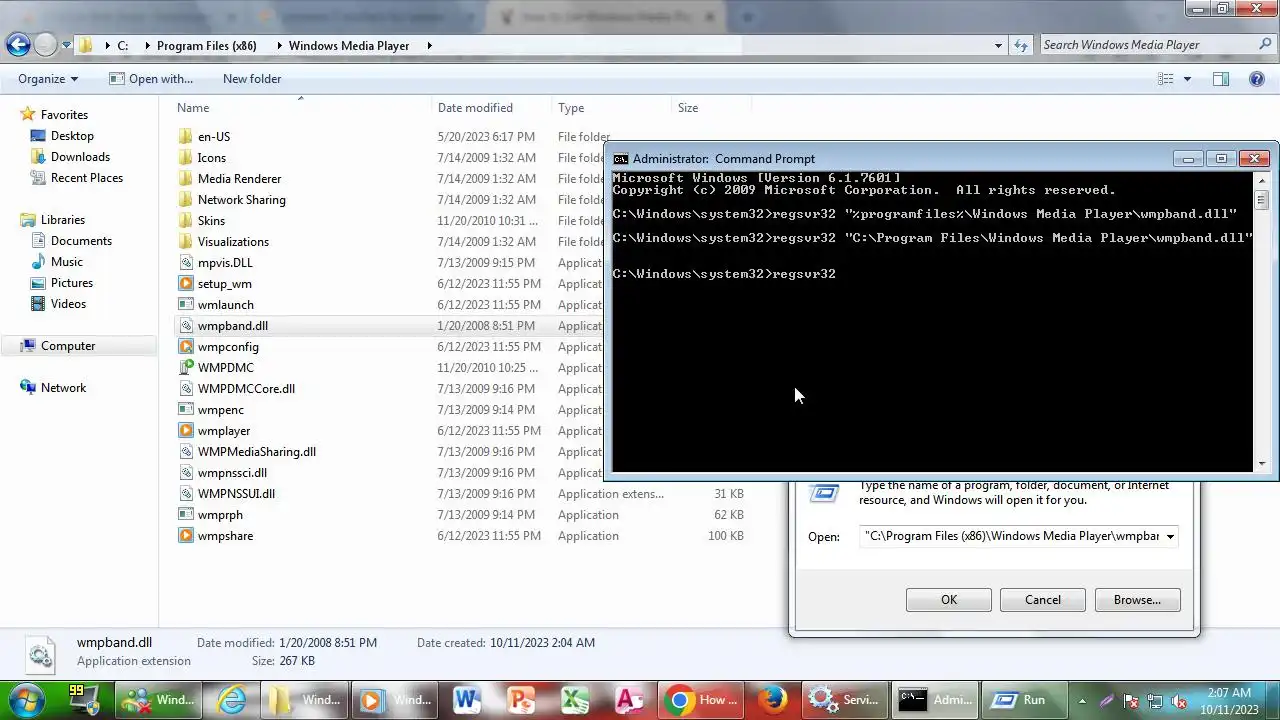Screen dimensions: 1280x720
Task: Select the wmpenc file
Action: [220, 410]
